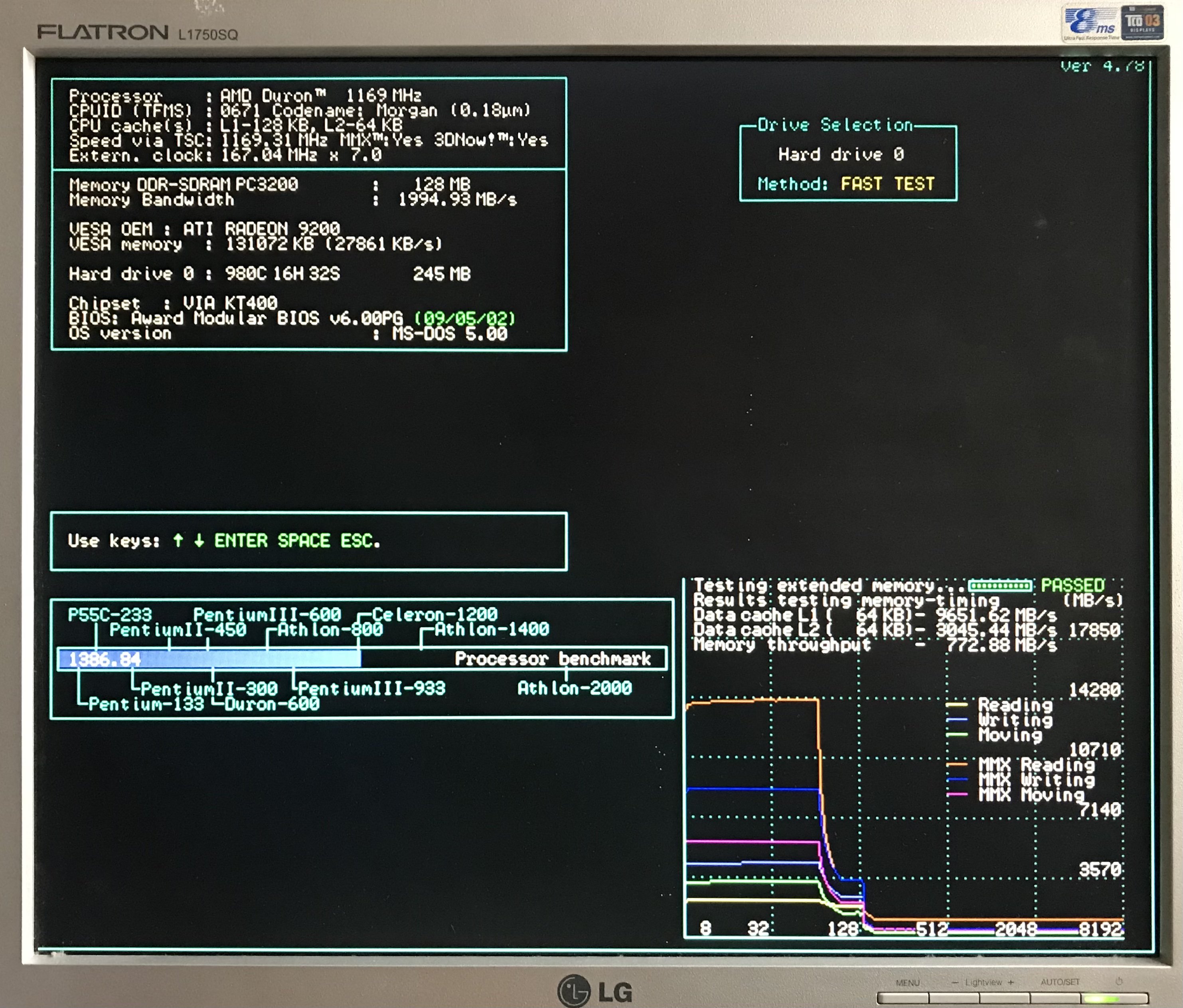Screen dimensions: 1183x1008
Task: Click the yellow Reading legend line
Action: click(x=957, y=705)
